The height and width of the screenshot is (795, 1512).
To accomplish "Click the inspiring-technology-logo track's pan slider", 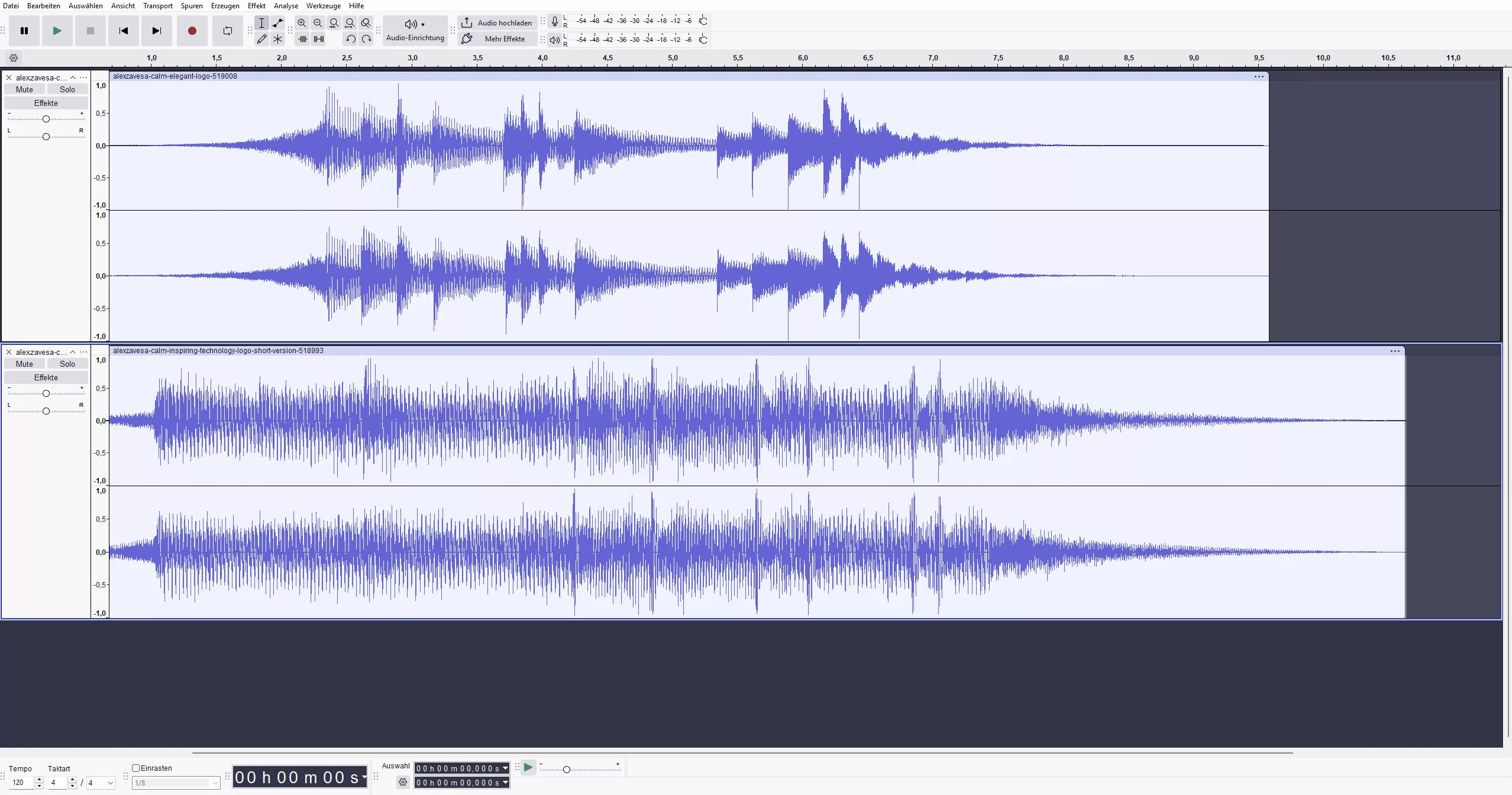I will coord(46,411).
